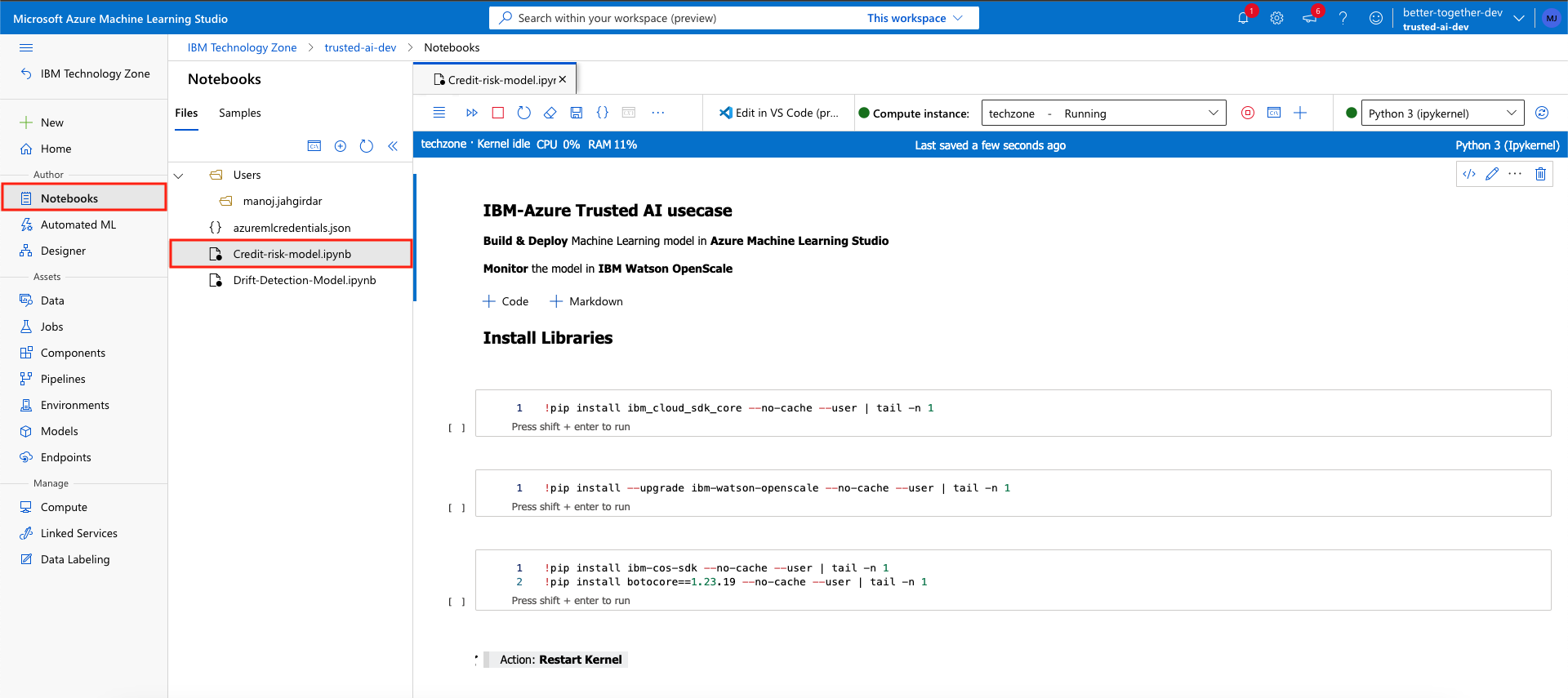Restart the kernel icon in toolbar
Screen dimensions: 1568x698
click(x=524, y=113)
